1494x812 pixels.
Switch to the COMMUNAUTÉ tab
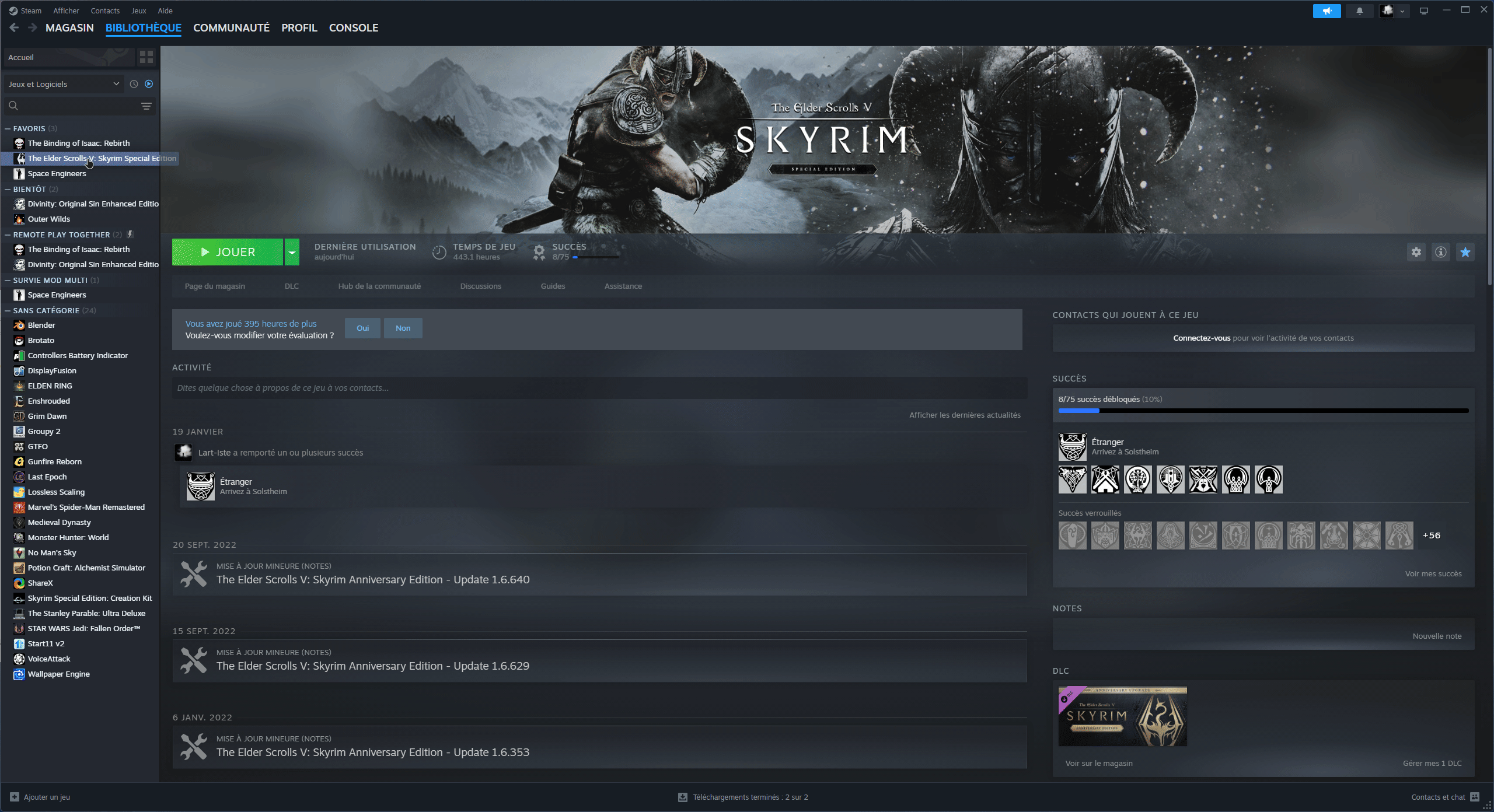[231, 27]
